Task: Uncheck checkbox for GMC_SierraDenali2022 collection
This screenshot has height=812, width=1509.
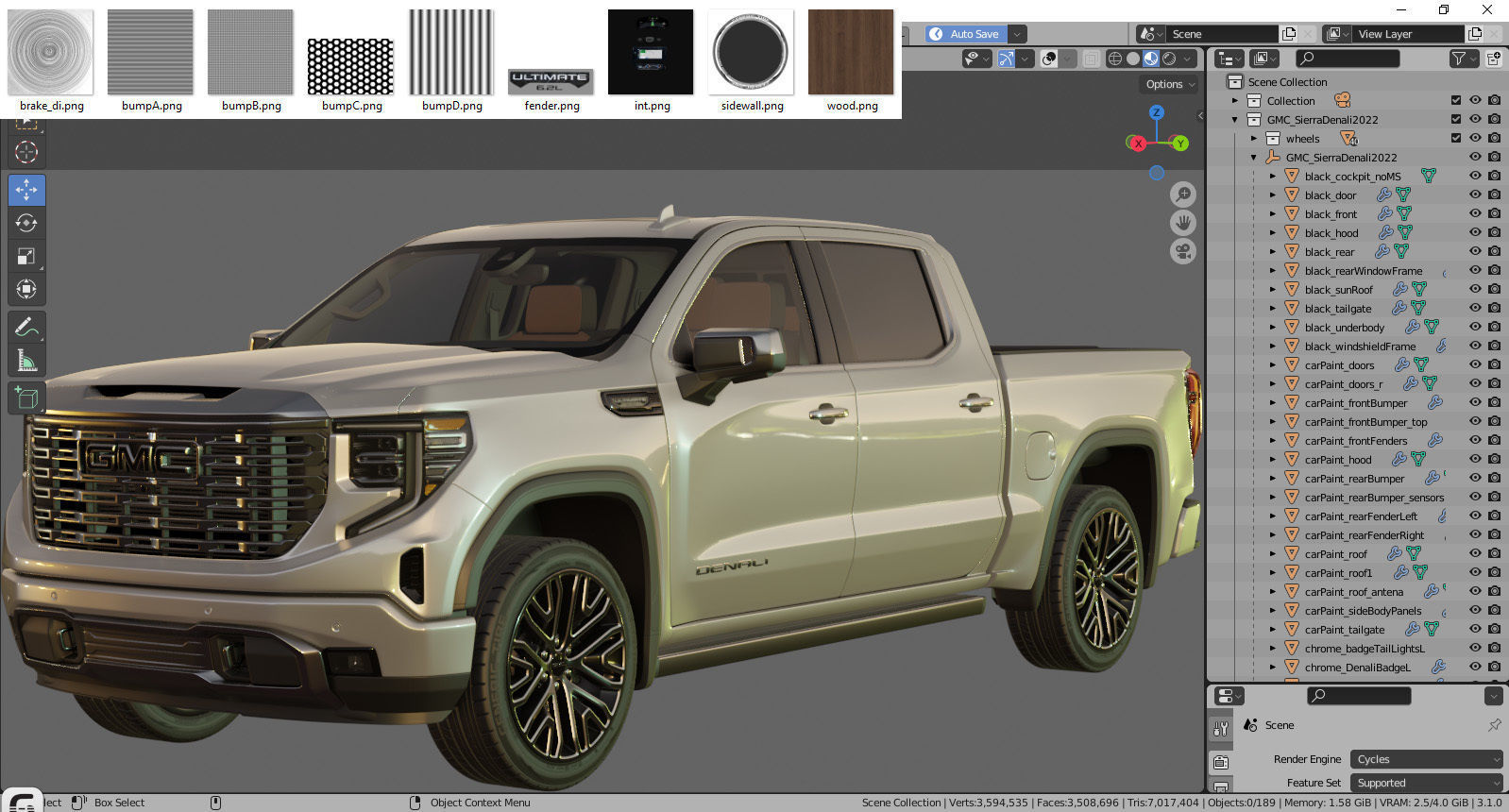Action: pos(1456,119)
